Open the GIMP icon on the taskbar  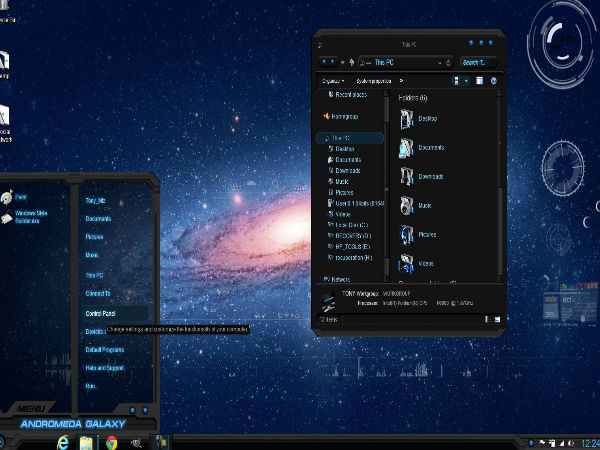pos(135,443)
